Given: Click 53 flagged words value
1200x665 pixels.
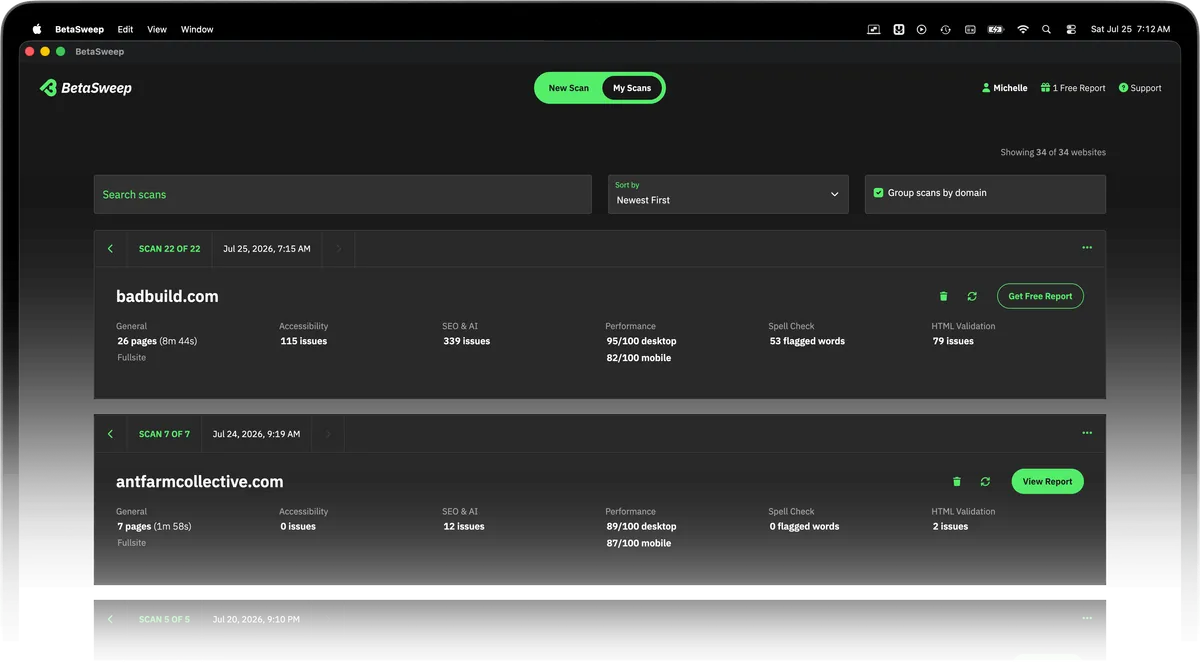Looking at the screenshot, I should click(x=807, y=341).
